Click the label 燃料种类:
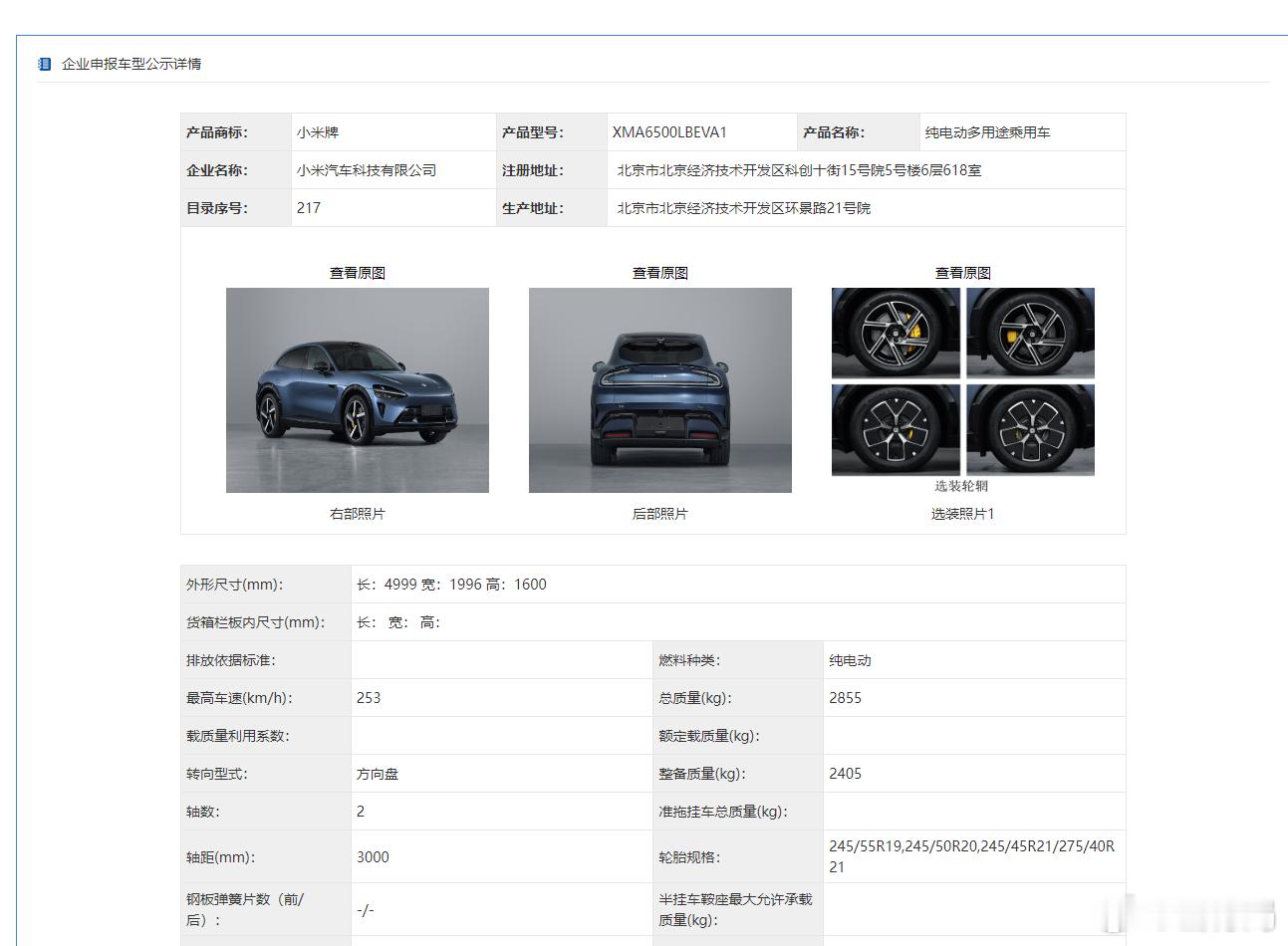 point(689,660)
